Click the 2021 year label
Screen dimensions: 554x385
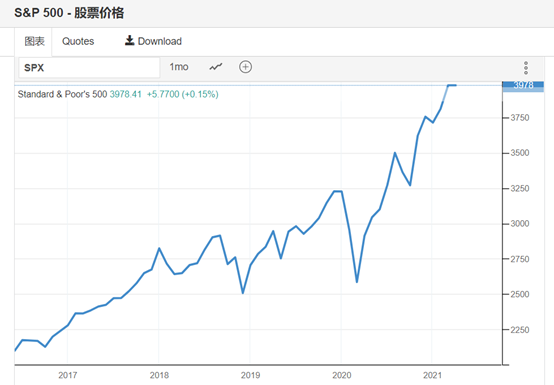pyautogui.click(x=432, y=375)
